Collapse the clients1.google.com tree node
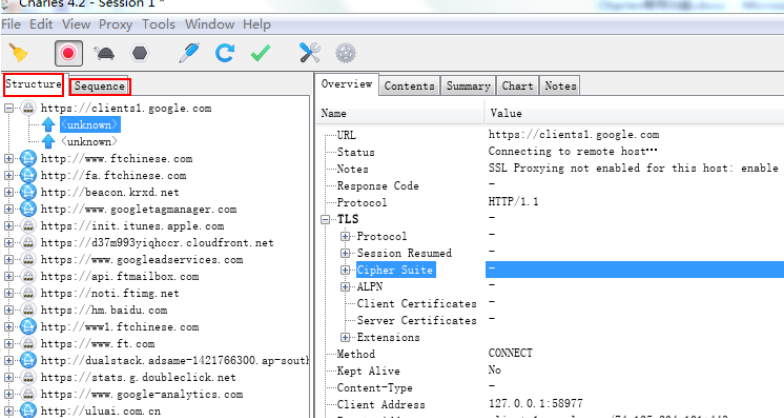Viewport: 784px width, 418px height. click(8, 108)
